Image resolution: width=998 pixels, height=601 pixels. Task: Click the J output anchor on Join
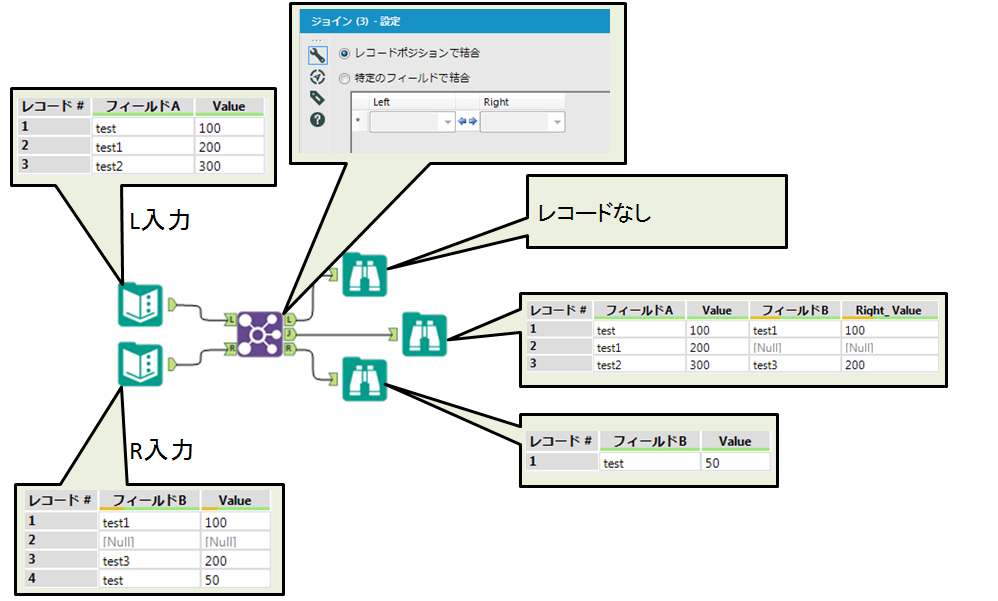pos(289,333)
